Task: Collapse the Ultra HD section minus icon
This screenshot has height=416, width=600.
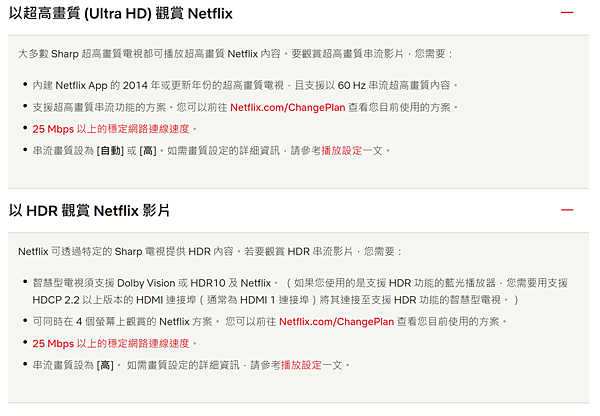Action: click(x=567, y=13)
